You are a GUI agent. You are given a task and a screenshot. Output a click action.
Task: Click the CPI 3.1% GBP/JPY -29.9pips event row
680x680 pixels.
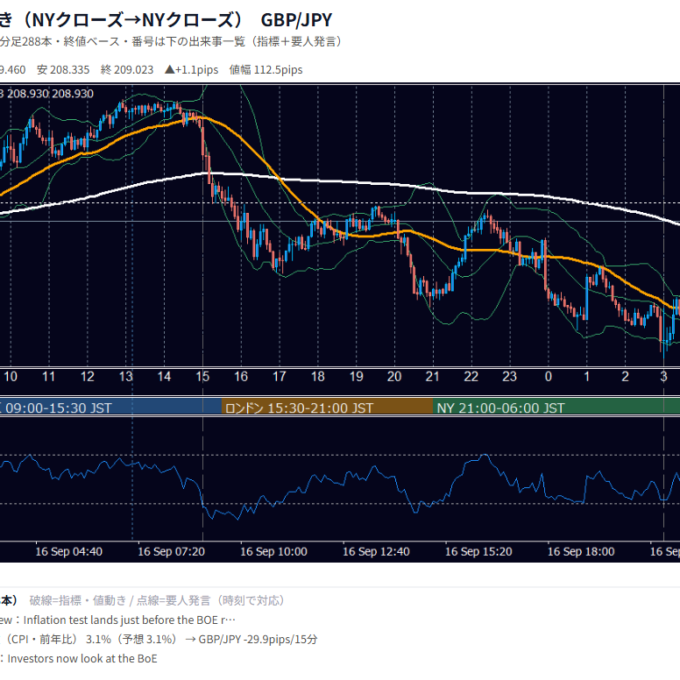pyautogui.click(x=159, y=639)
